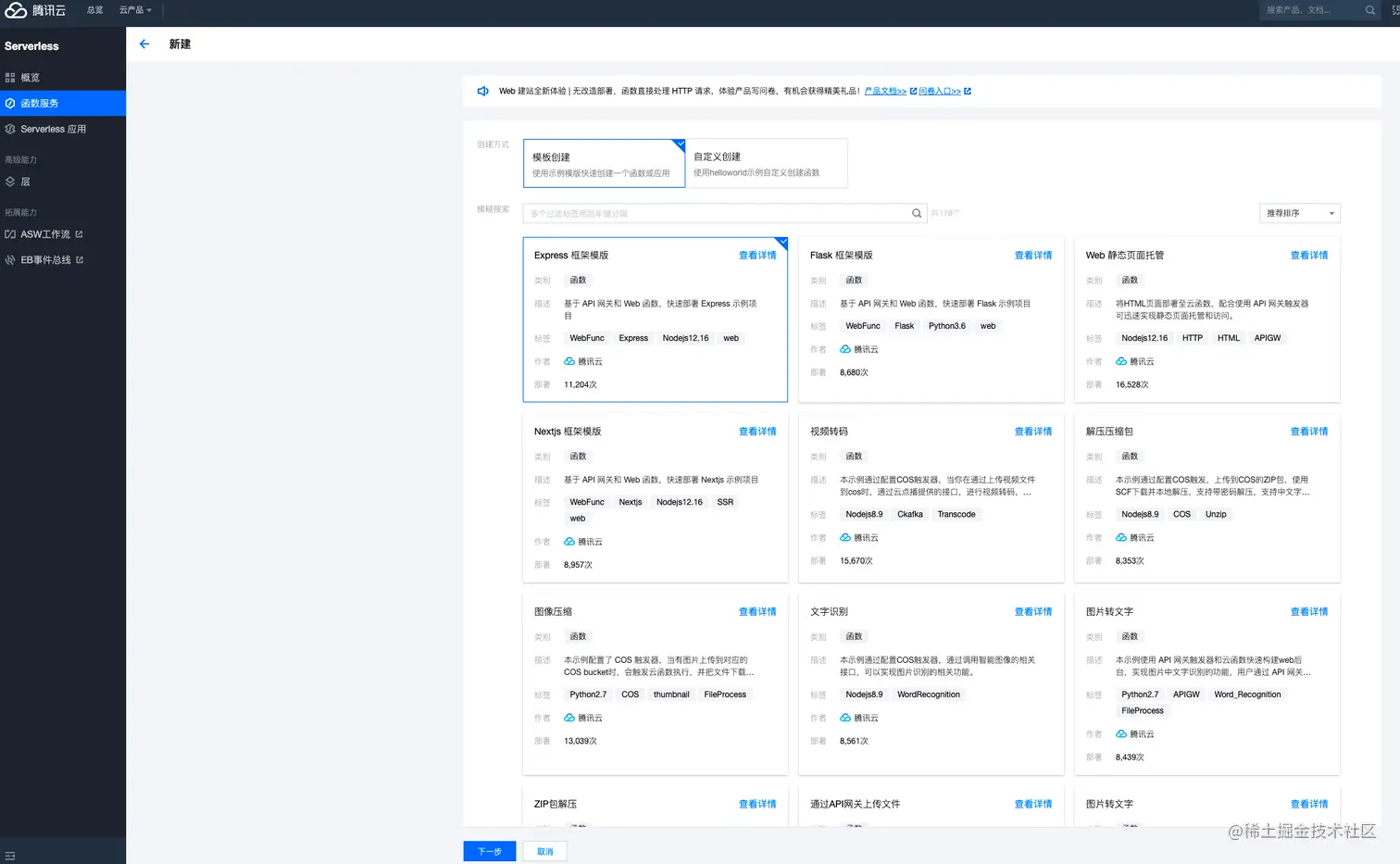Viewport: 1400px width, 864px height.
Task: Click the WordRecognition tag in 文字识别 card
Action: [929, 695]
